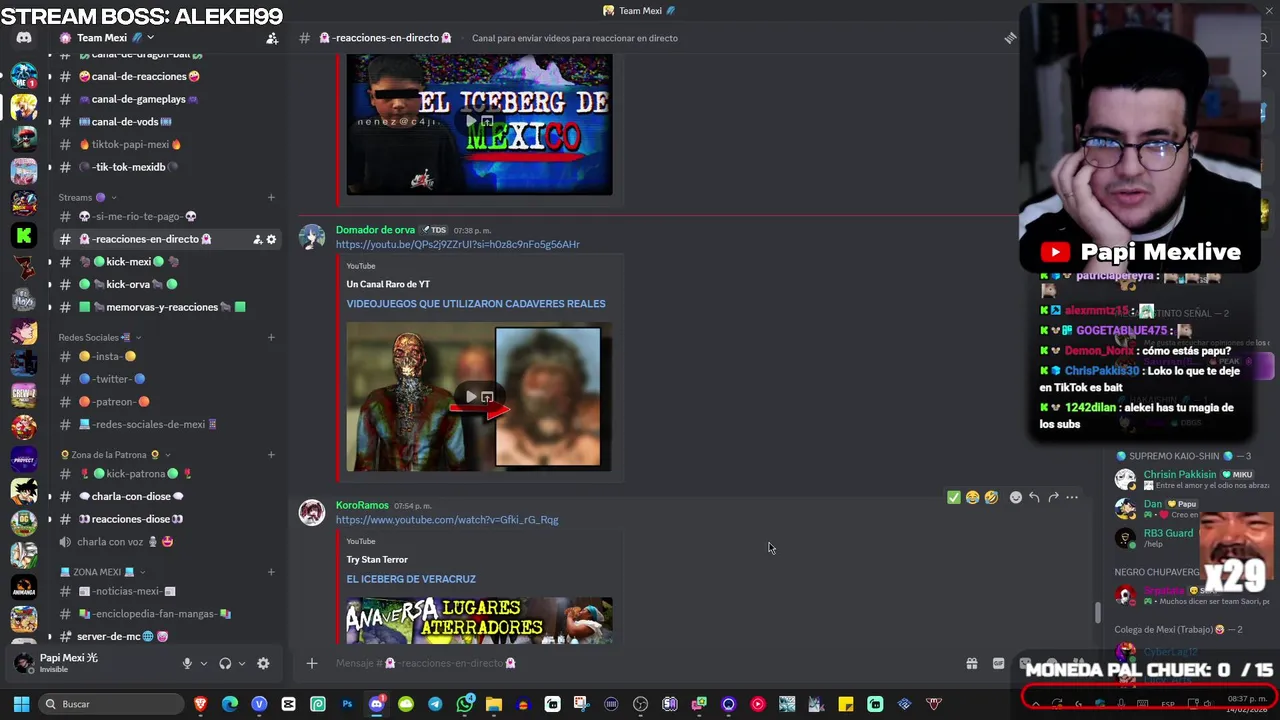Toggle microphone mute in user panel

pos(187,663)
